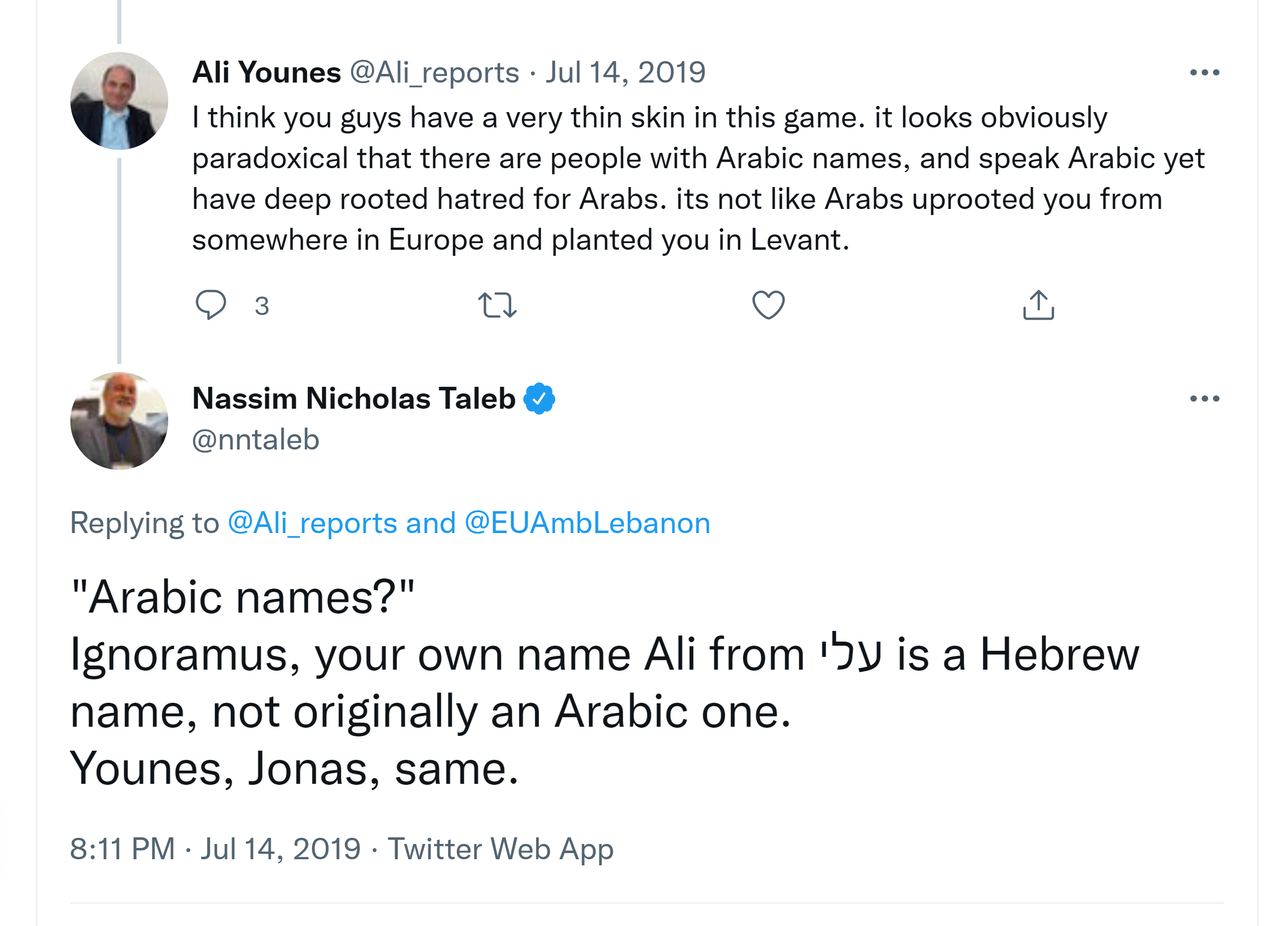Click the @Ali_reports handle in tweet header
The height and width of the screenshot is (926, 1288).
[434, 73]
